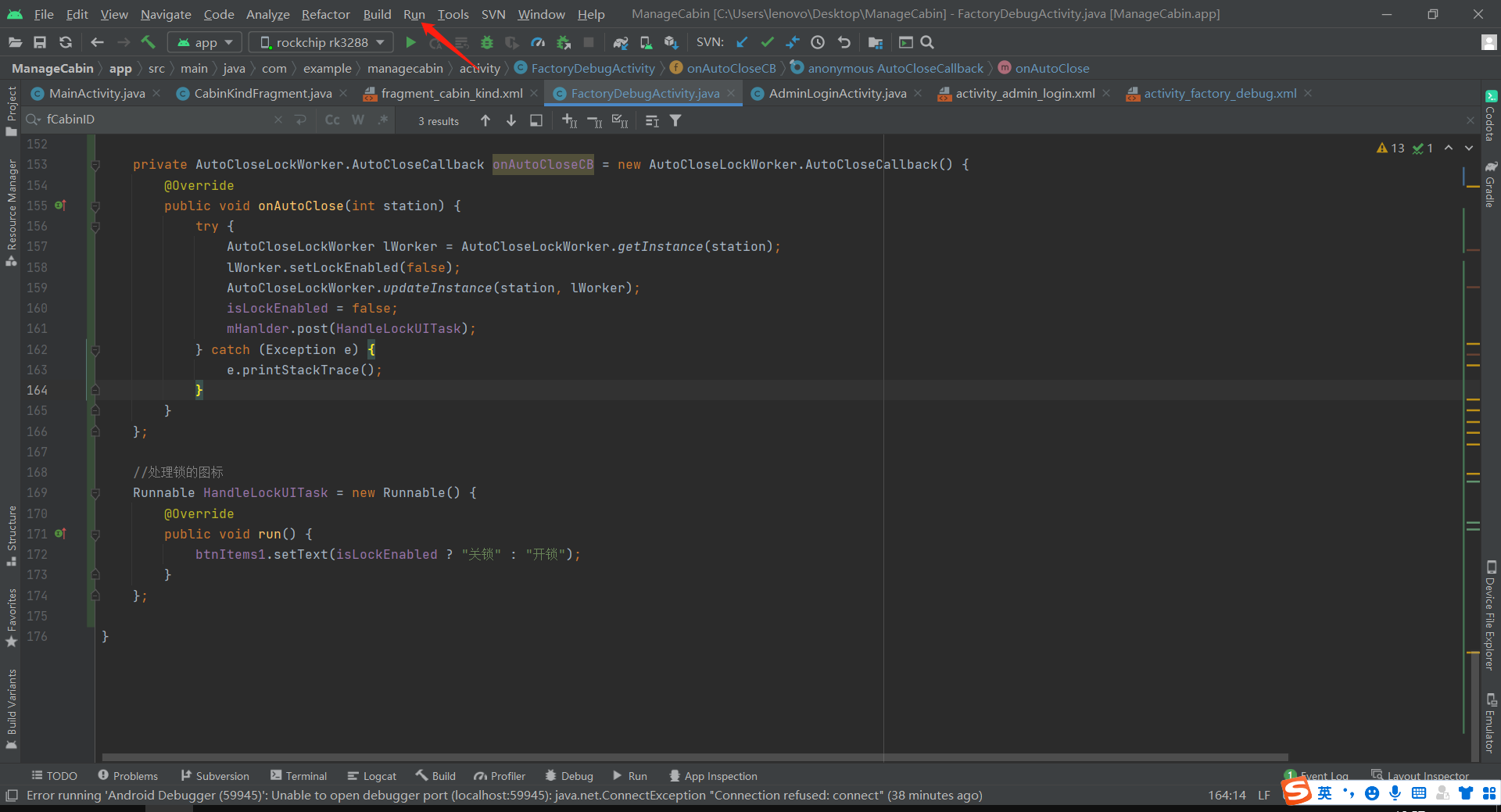Viewport: 1501px width, 812px height.
Task: Open the Analyze menu
Action: coord(267,14)
